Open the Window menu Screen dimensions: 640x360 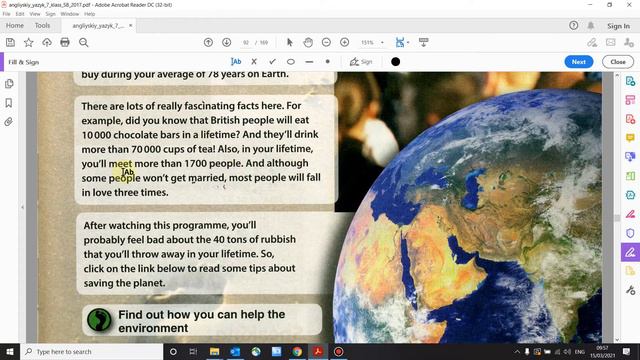(70, 14)
